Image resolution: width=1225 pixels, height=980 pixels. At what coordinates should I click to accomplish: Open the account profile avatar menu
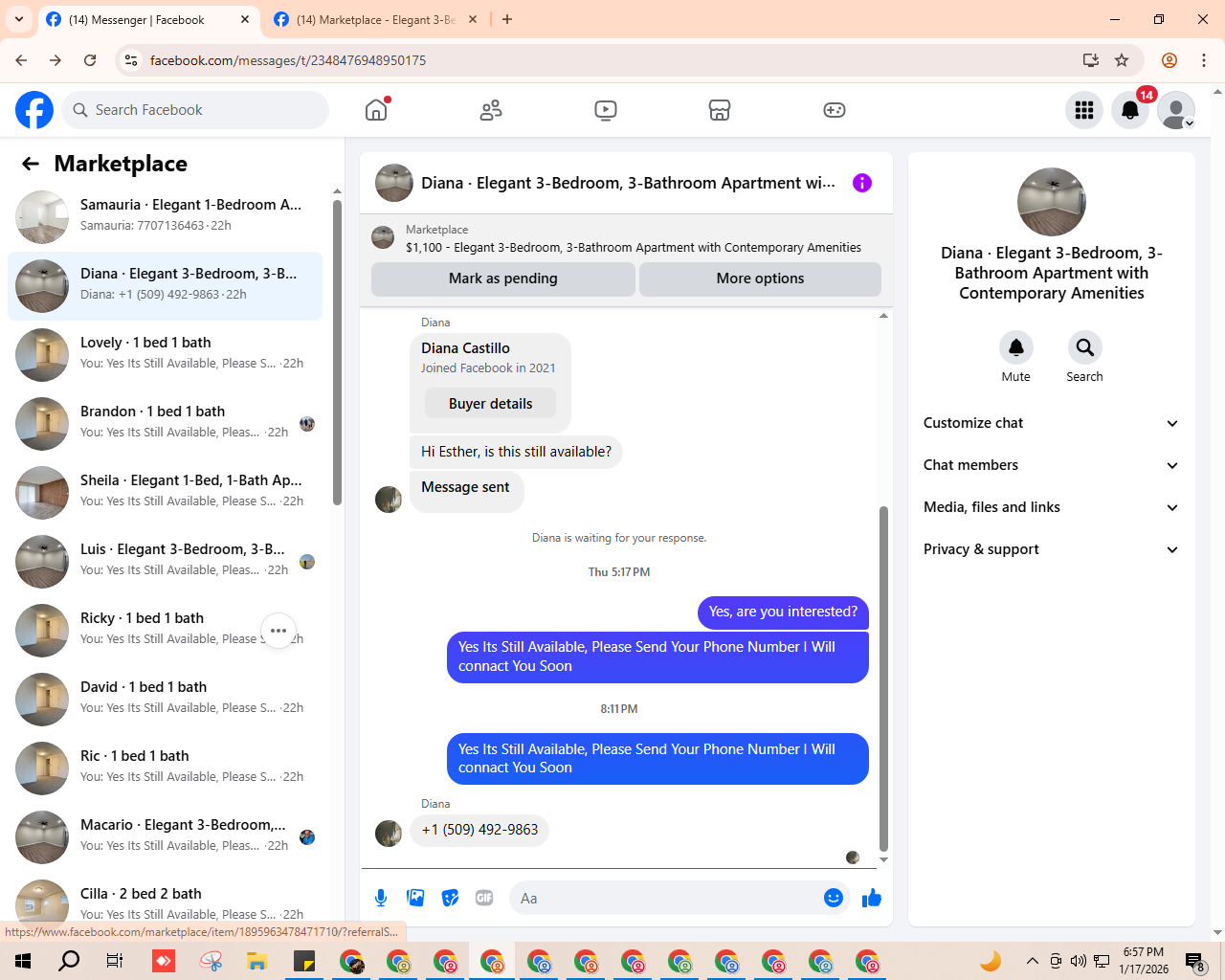[x=1176, y=110]
